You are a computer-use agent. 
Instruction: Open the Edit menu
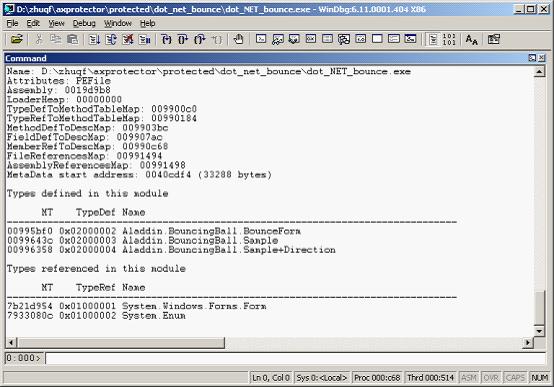[33, 23]
